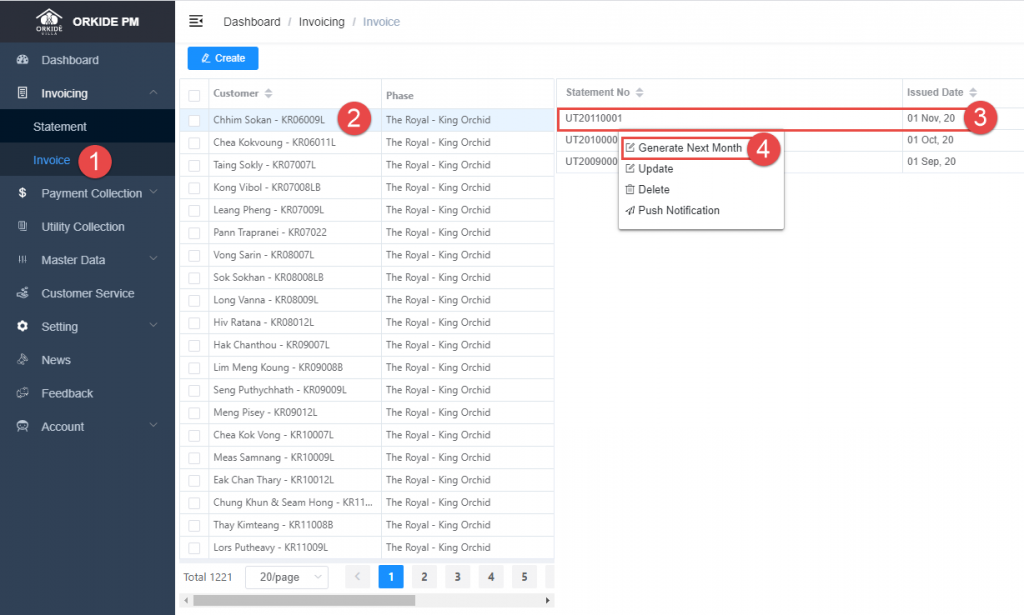Go to page 3 of the customer list
The image size is (1024, 615).
457,576
